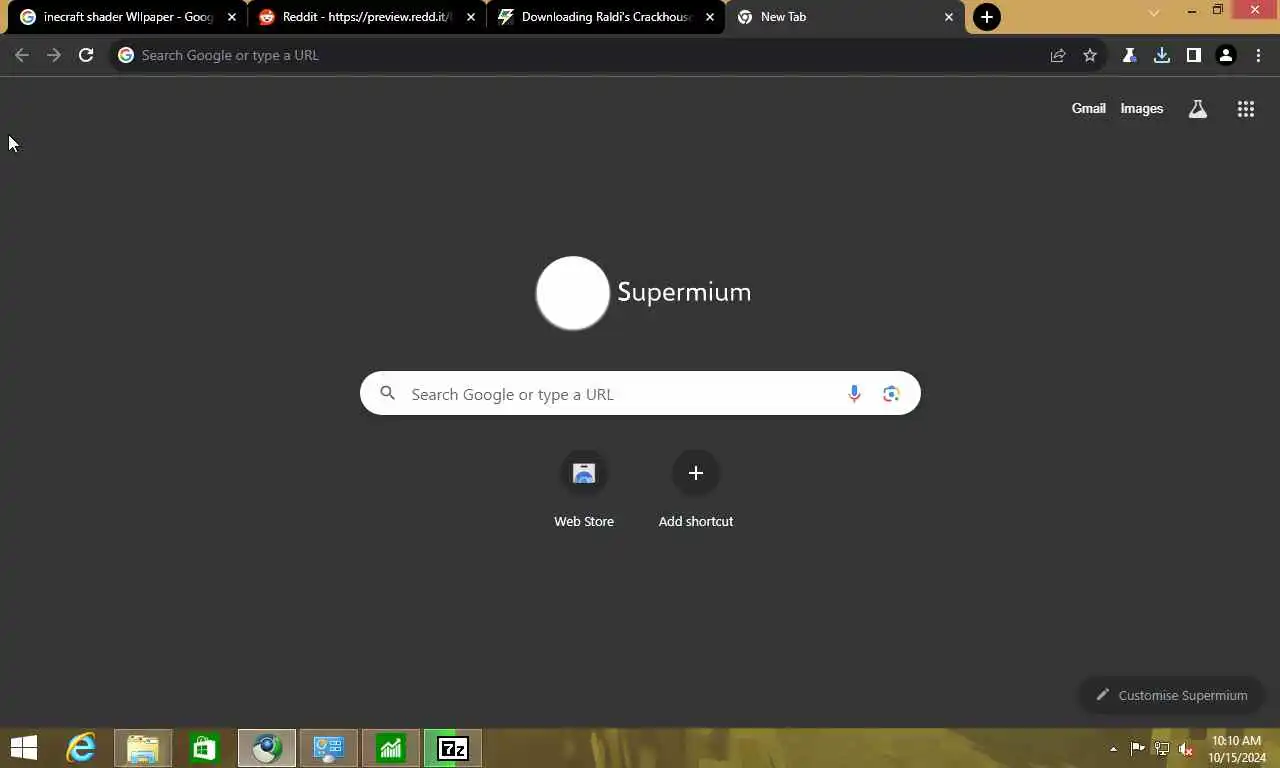Share this page using the share icon
1280x768 pixels.
point(1058,56)
